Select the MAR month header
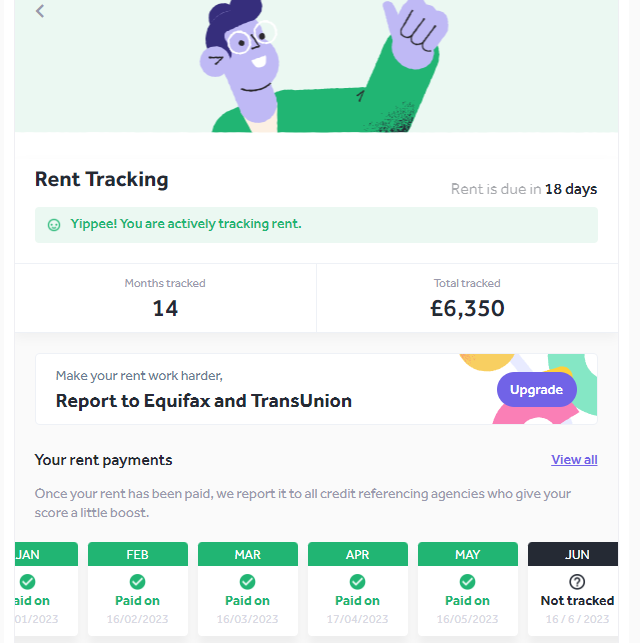This screenshot has width=640, height=643. click(x=248, y=554)
